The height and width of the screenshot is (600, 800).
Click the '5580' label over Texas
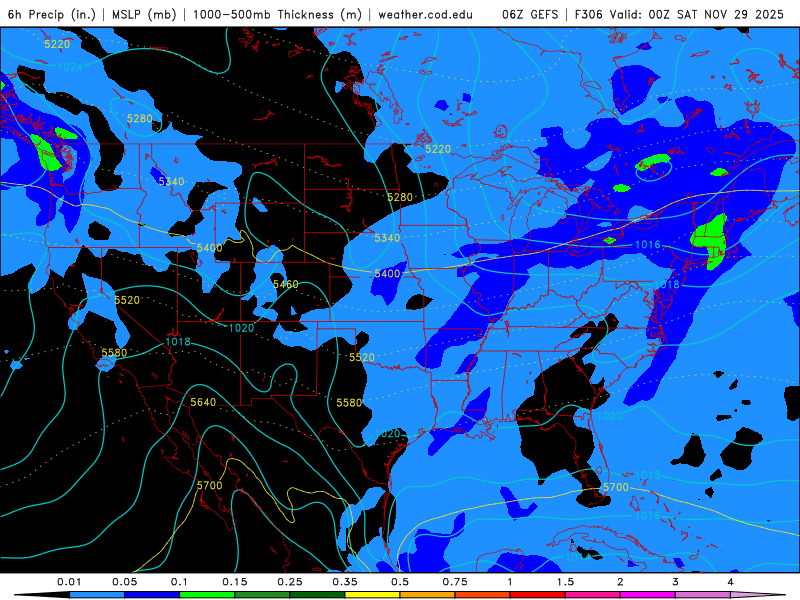tap(349, 403)
